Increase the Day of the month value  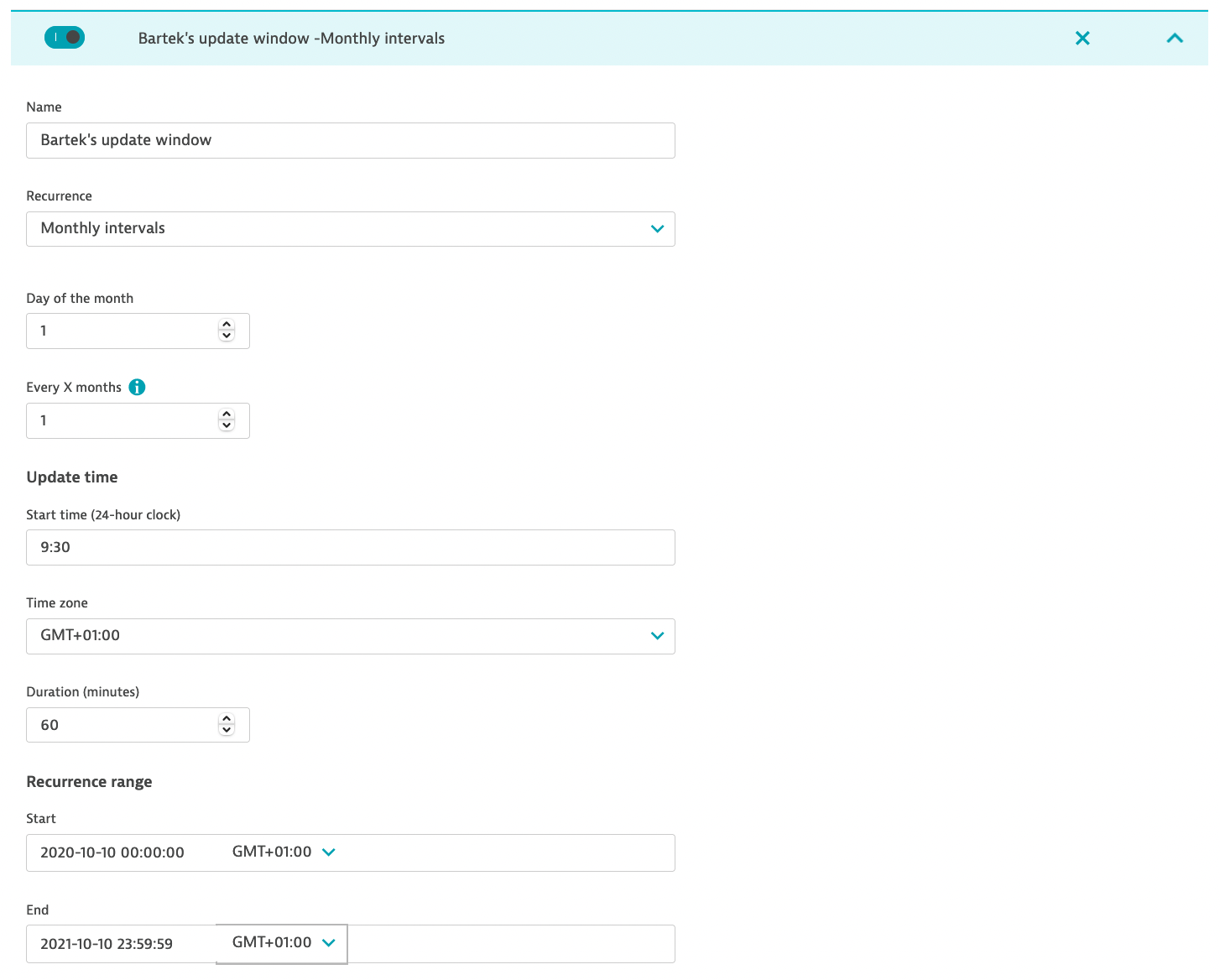(x=227, y=326)
